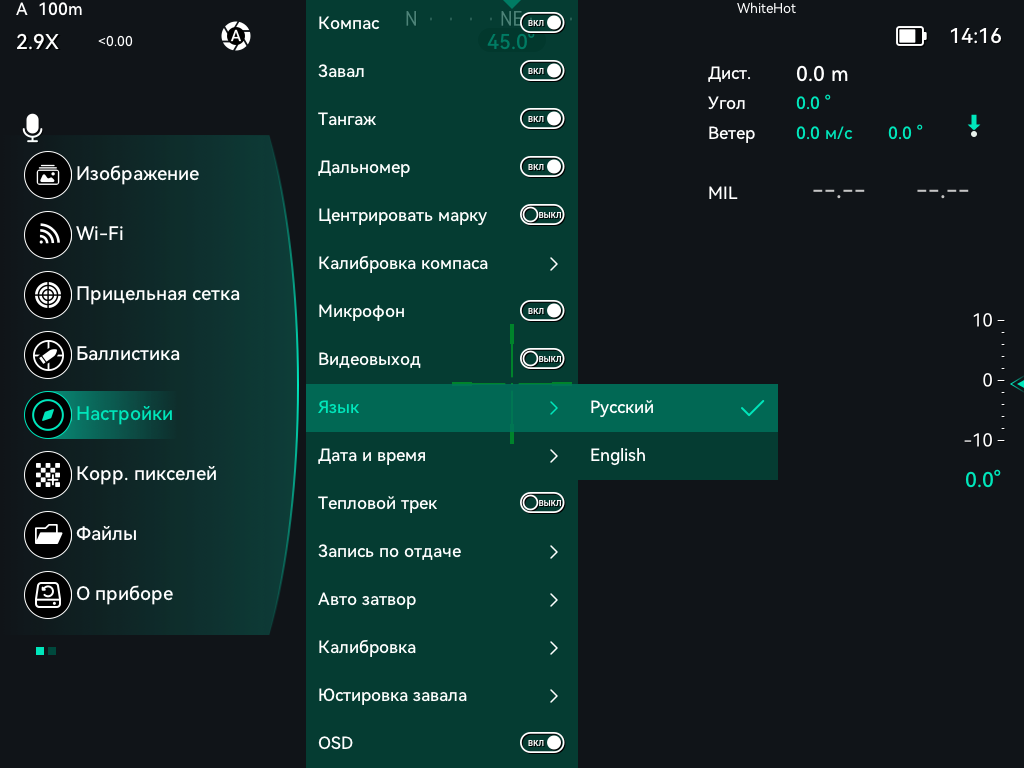The width and height of the screenshot is (1024, 768).
Task: Open the Баллистика ballistics icon
Action: pyautogui.click(x=48, y=355)
